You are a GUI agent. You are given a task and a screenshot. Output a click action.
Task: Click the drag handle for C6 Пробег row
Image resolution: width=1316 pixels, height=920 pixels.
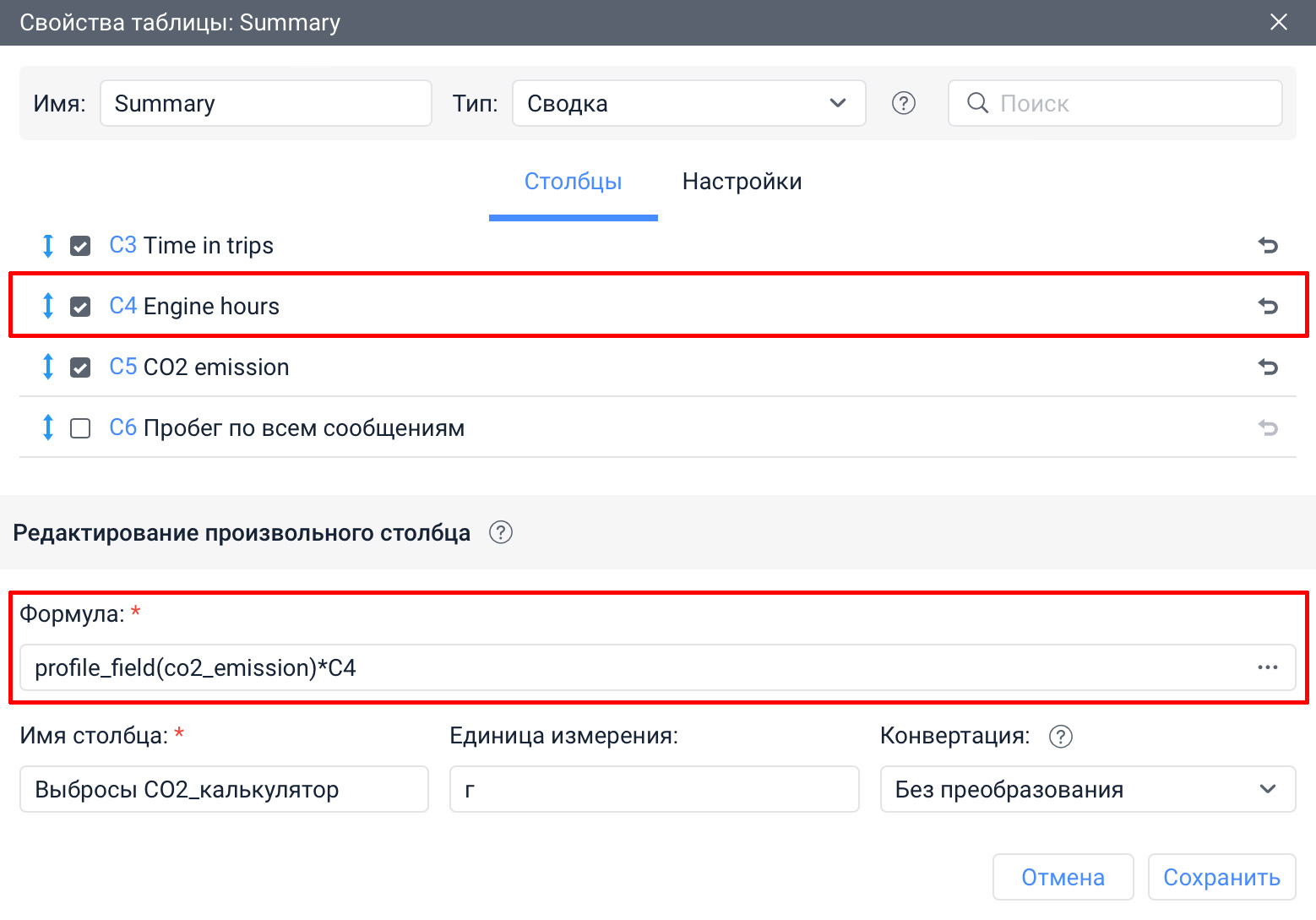48,428
